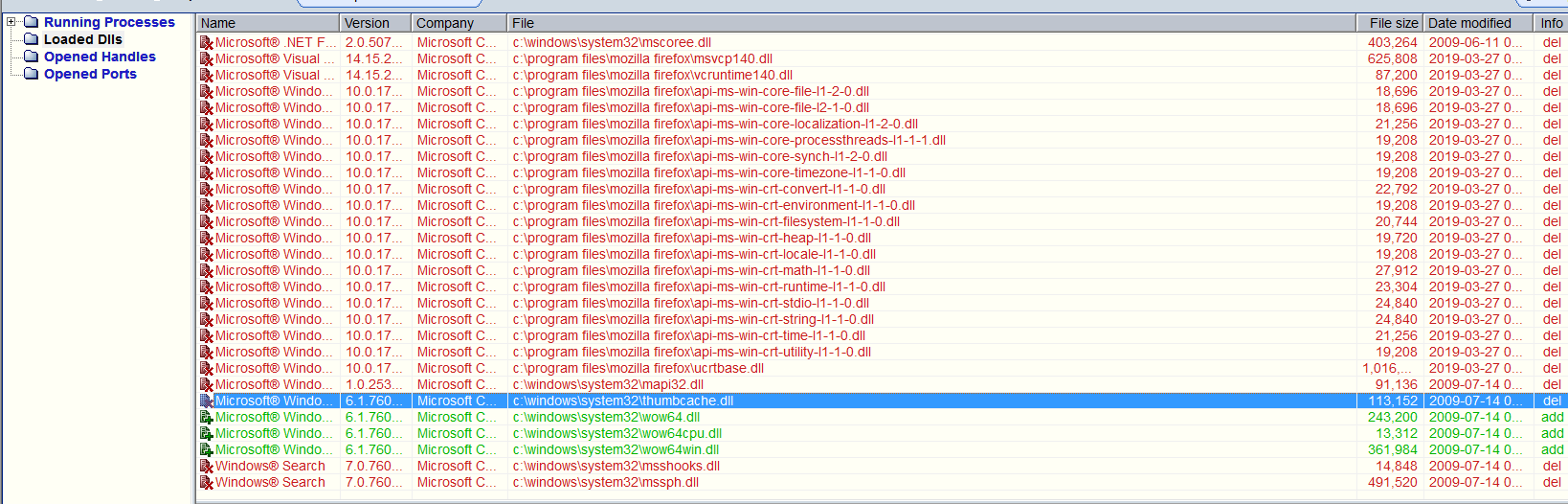The height and width of the screenshot is (504, 1568).
Task: Click the Loaded Dlls folder icon
Action: [32, 39]
